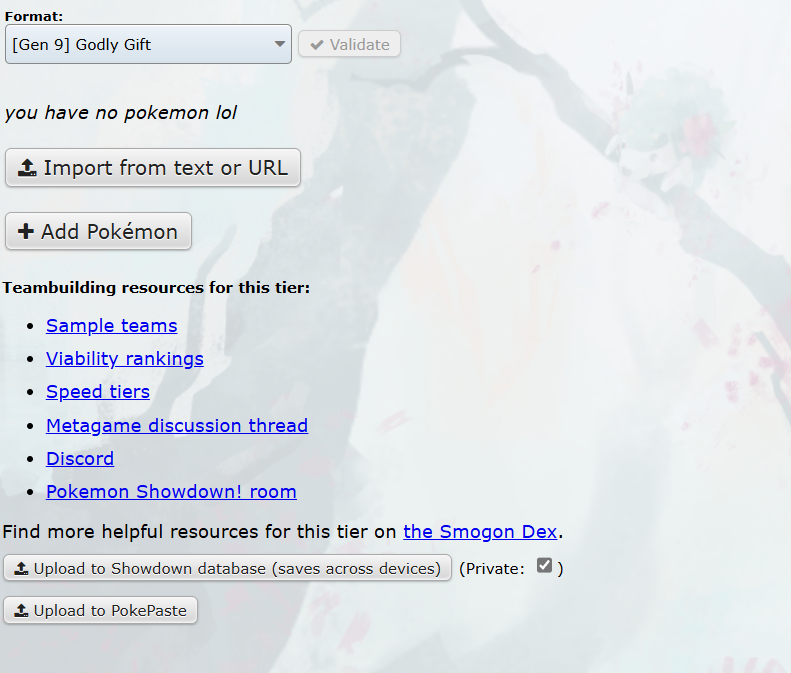Toggle the Private checkbox
The height and width of the screenshot is (673, 791).
click(544, 566)
